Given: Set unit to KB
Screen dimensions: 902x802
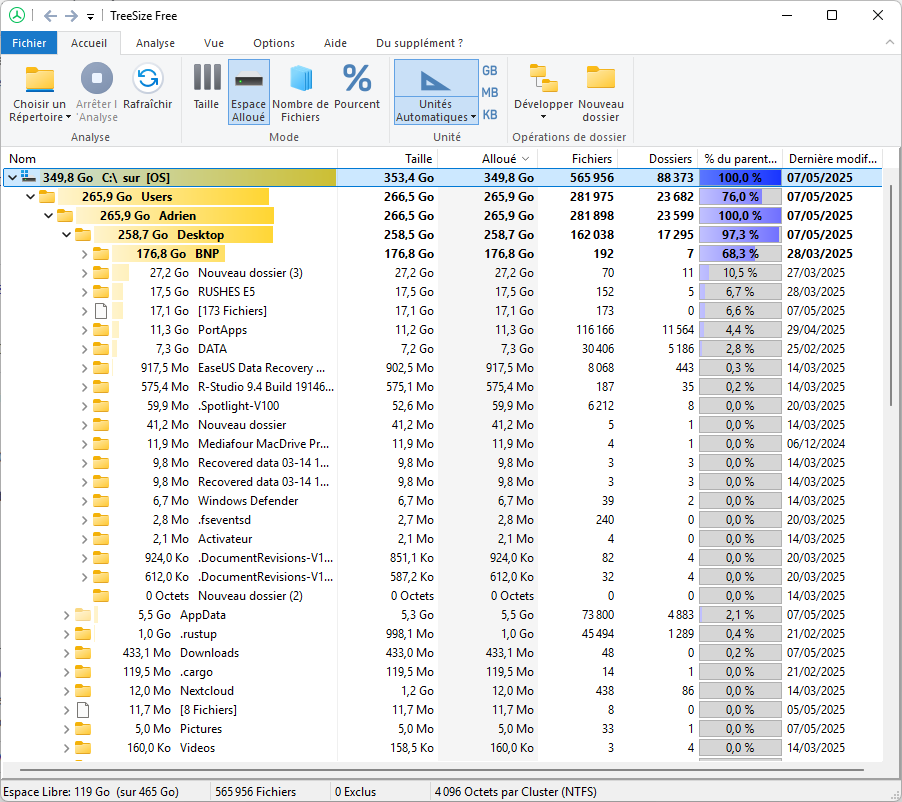Looking at the screenshot, I should tap(490, 114).
